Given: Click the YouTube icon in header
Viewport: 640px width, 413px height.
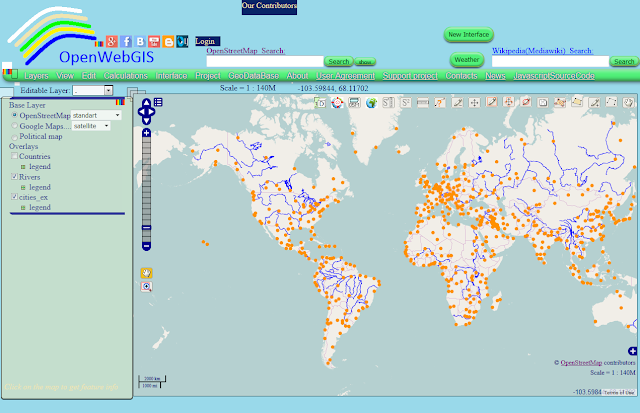Looking at the screenshot, I should pyautogui.click(x=154, y=41).
